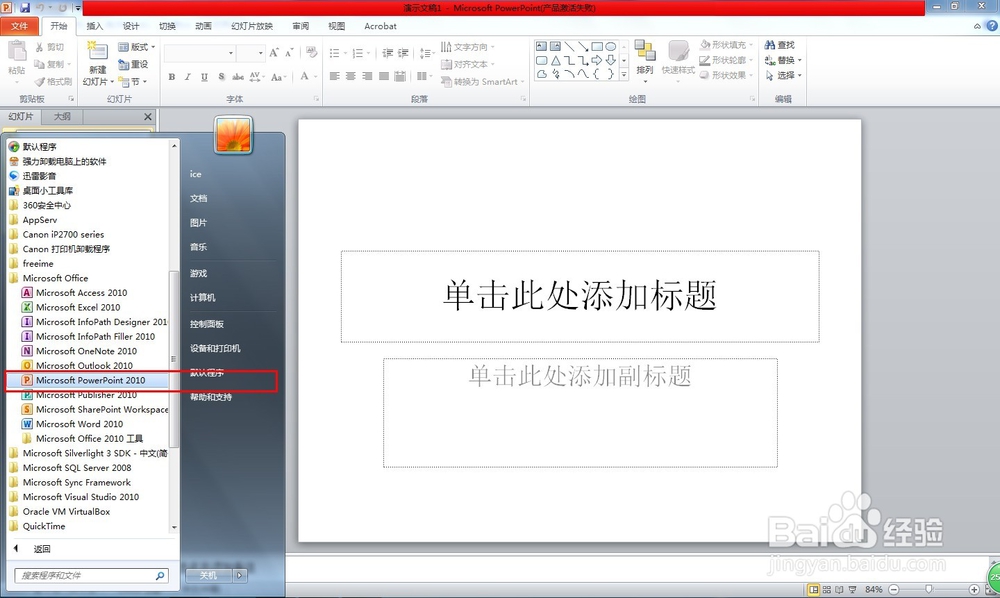Toggle underline formatting
Image resolution: width=1000 pixels, height=598 pixels.
[x=204, y=77]
